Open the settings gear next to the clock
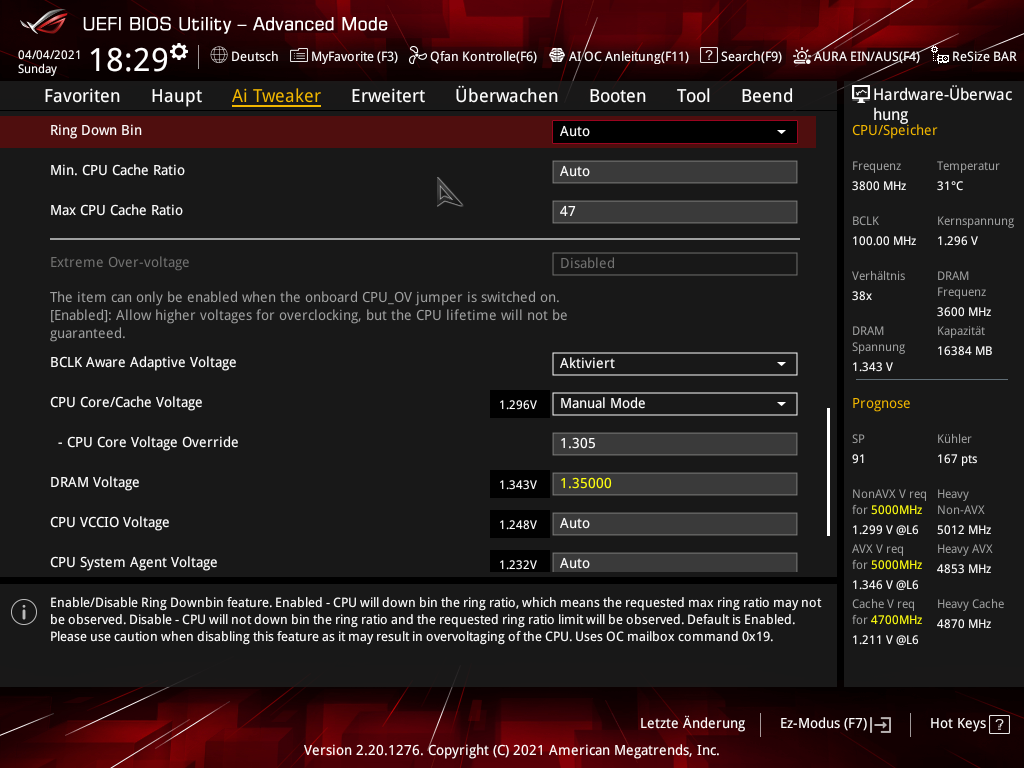This screenshot has height=768, width=1024. tap(179, 52)
